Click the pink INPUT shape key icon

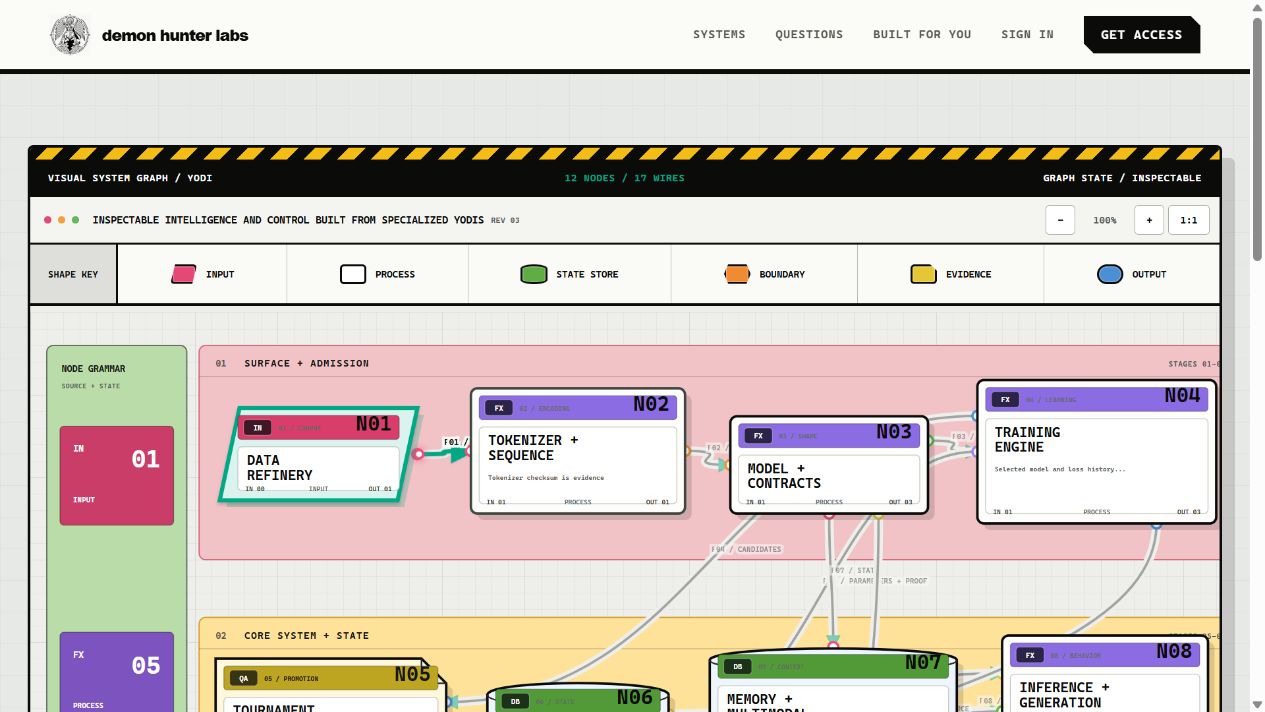pos(184,274)
